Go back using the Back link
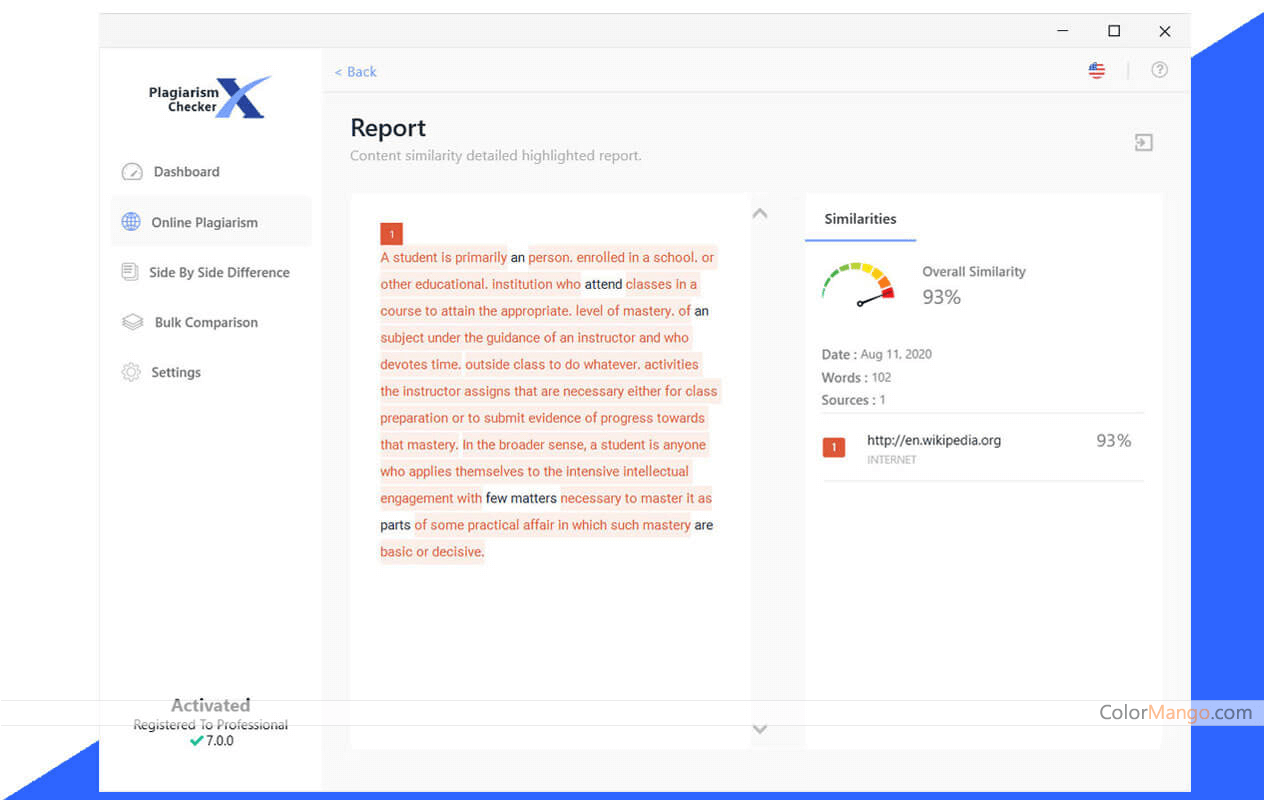1264x800 pixels. [356, 72]
